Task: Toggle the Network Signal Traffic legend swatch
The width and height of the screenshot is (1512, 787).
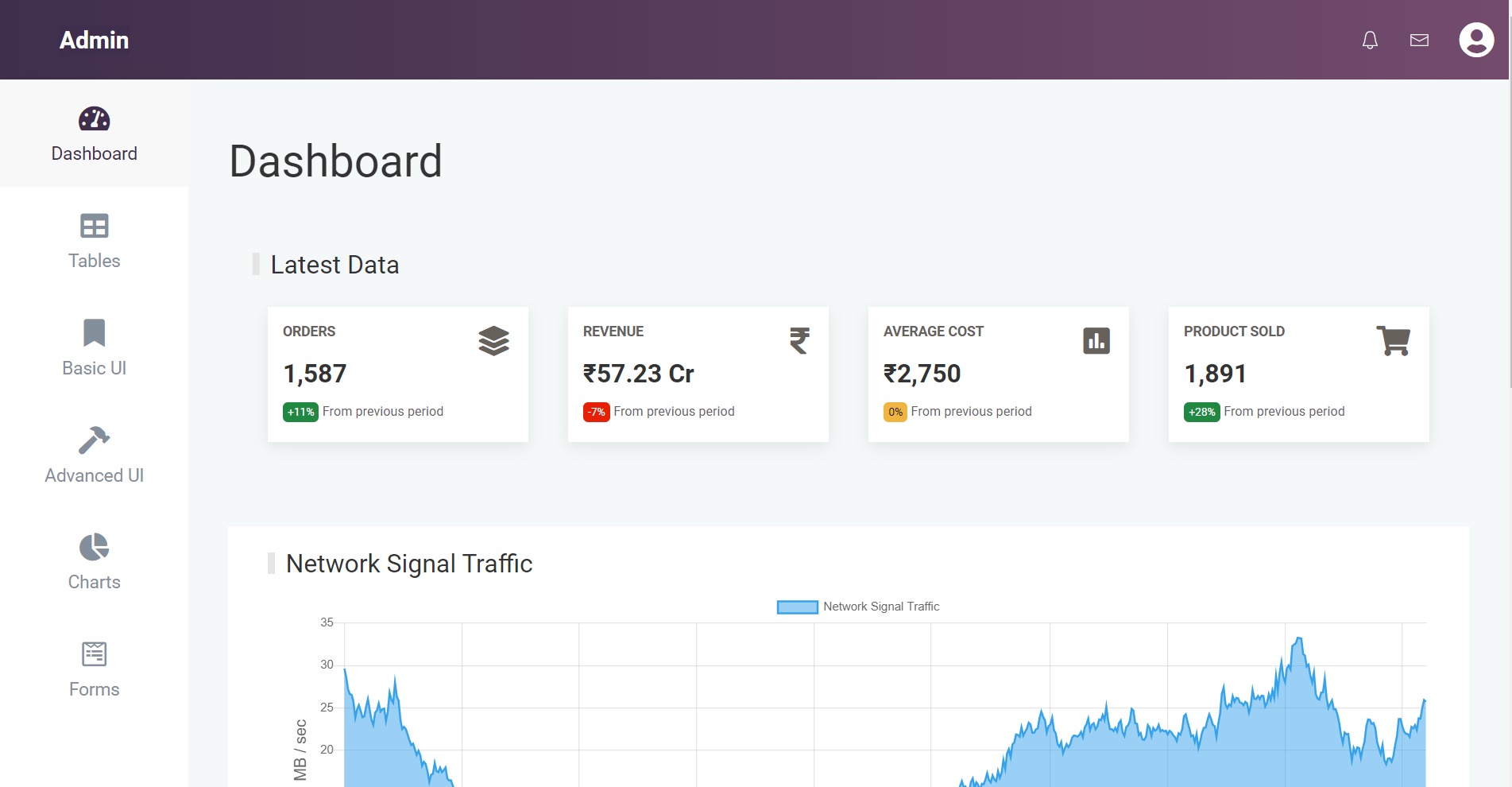Action: point(797,607)
